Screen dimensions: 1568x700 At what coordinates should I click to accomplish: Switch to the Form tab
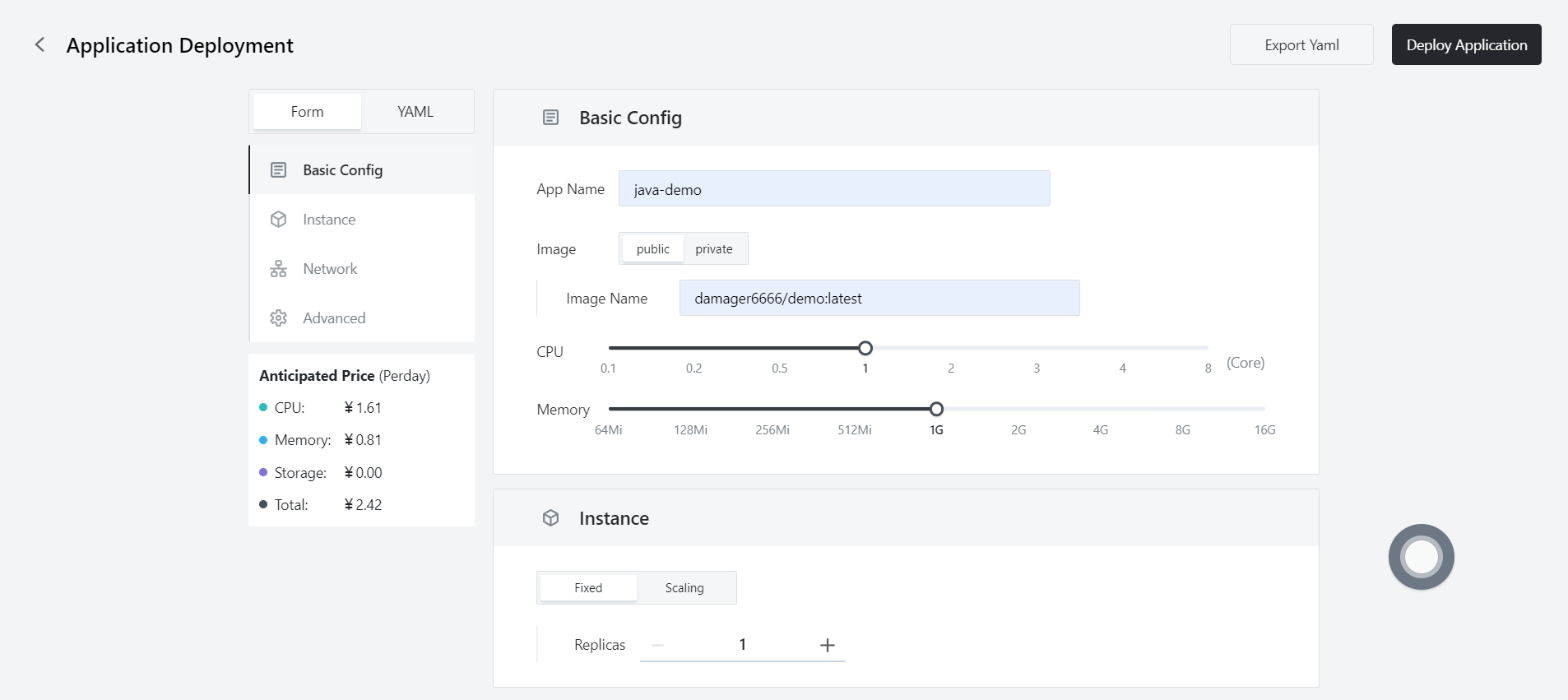coord(307,112)
